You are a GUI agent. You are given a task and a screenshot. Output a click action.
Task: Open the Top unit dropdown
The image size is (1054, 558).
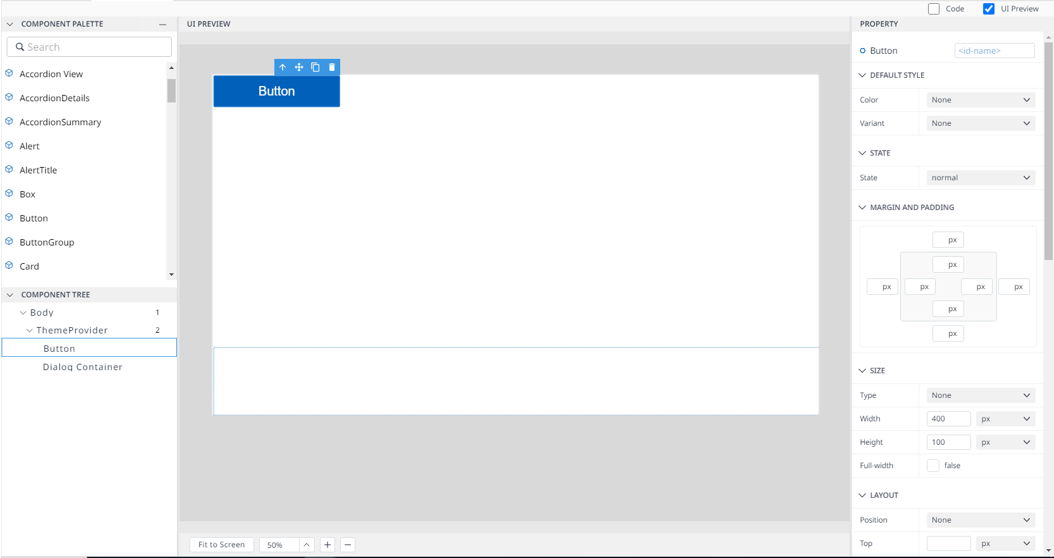(1006, 543)
